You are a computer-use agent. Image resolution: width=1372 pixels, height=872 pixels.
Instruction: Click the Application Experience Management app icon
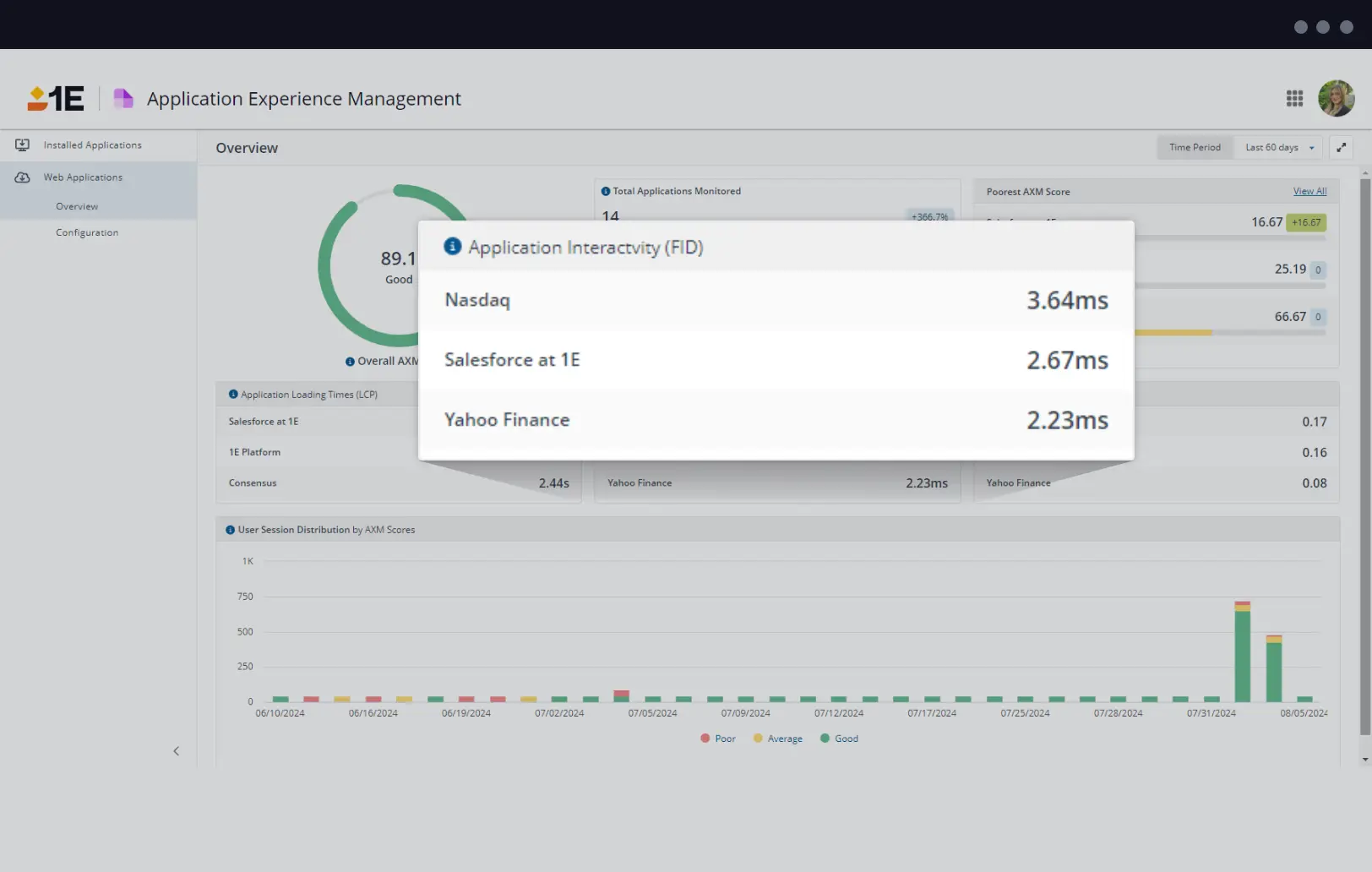123,98
